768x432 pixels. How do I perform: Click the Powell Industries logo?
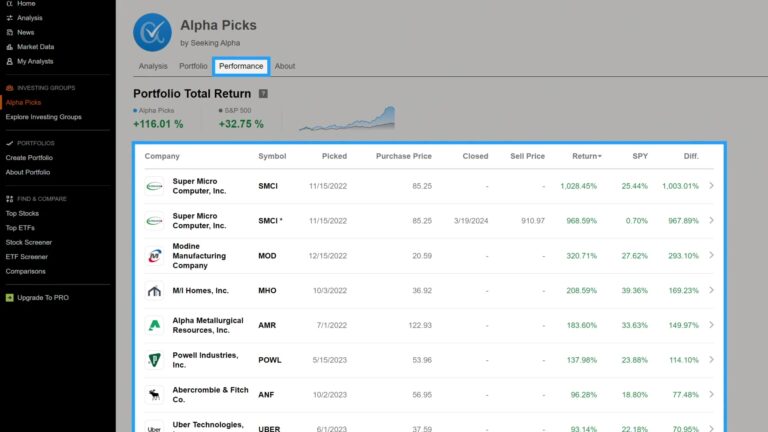click(x=154, y=360)
